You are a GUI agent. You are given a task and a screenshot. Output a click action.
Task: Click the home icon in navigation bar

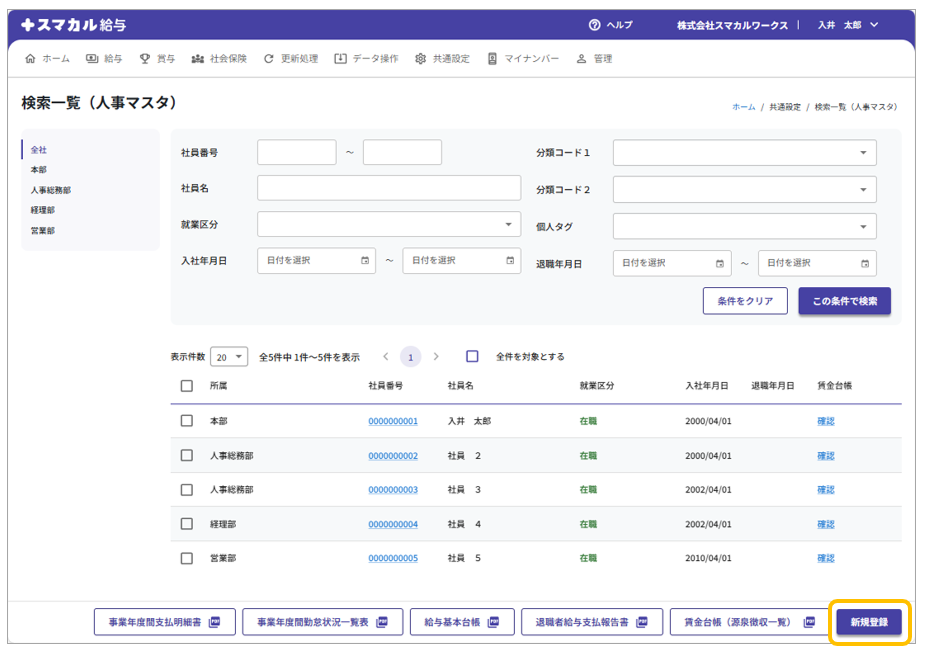point(30,59)
